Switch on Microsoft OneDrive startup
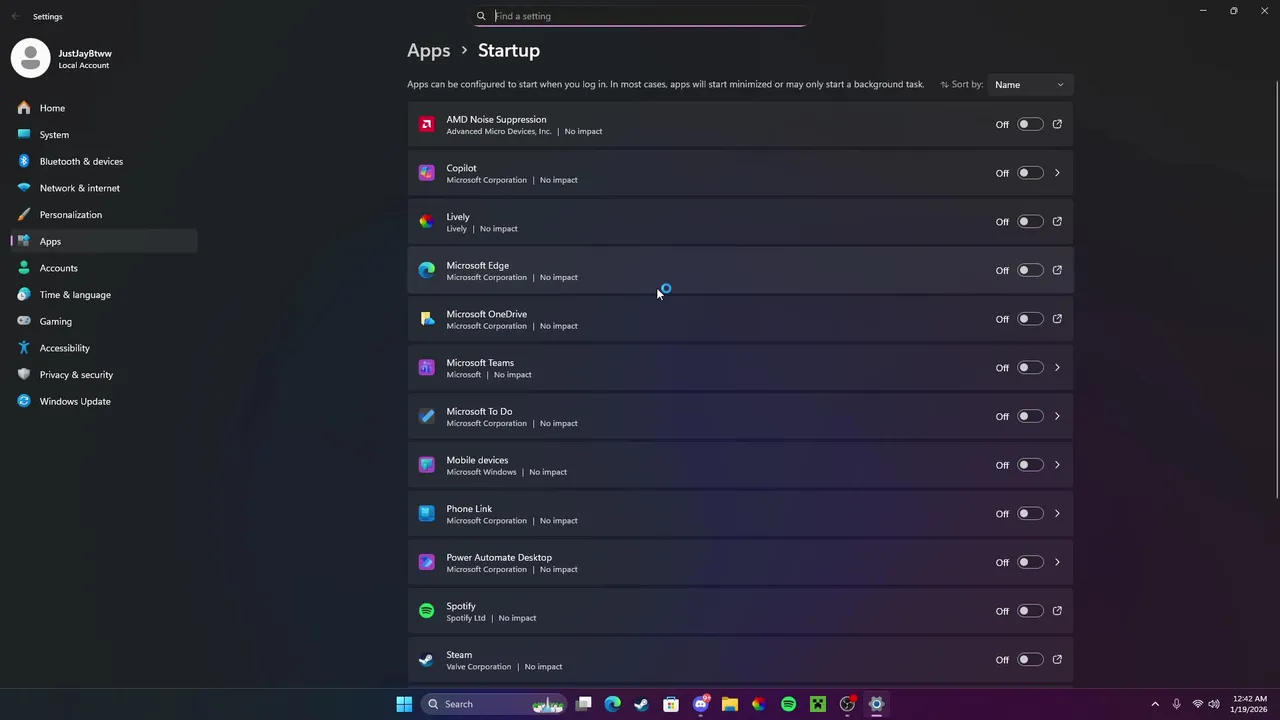This screenshot has height=720, width=1280. coord(1030,319)
